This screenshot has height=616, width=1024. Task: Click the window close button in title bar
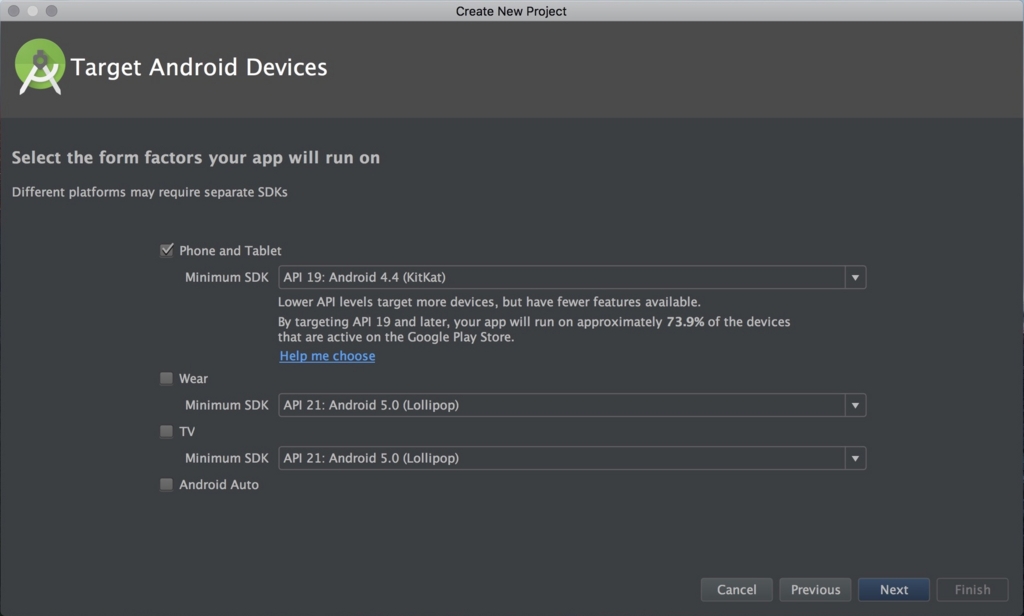14,11
